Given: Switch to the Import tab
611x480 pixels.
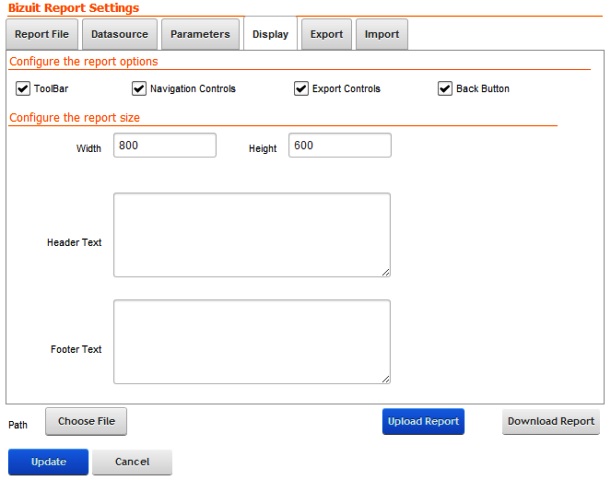Looking at the screenshot, I should coord(382,34).
